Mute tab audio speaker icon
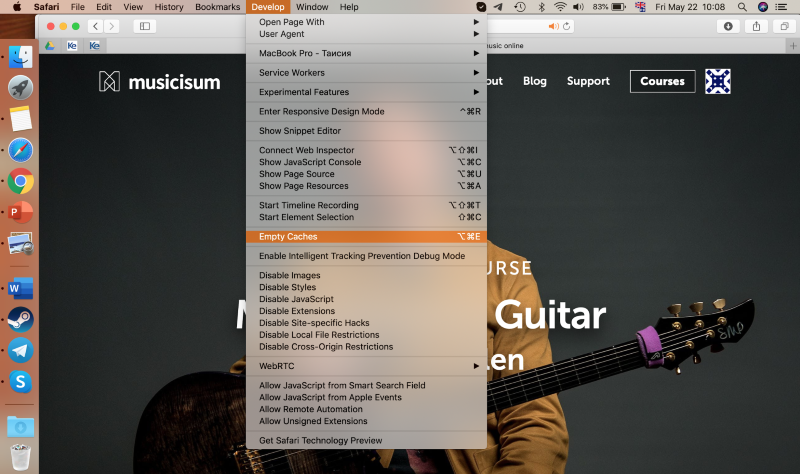 (x=553, y=26)
